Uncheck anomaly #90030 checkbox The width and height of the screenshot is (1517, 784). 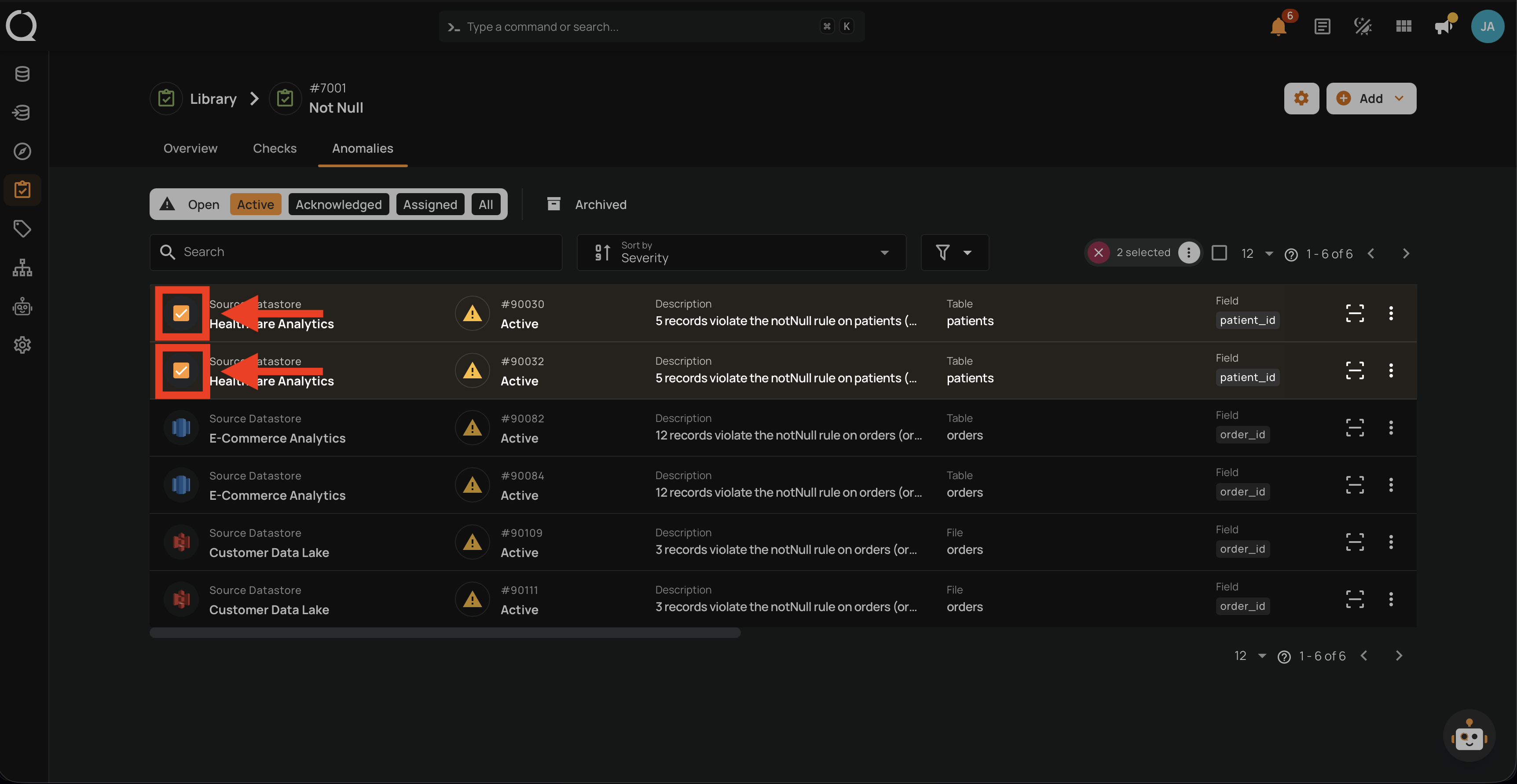[181, 313]
